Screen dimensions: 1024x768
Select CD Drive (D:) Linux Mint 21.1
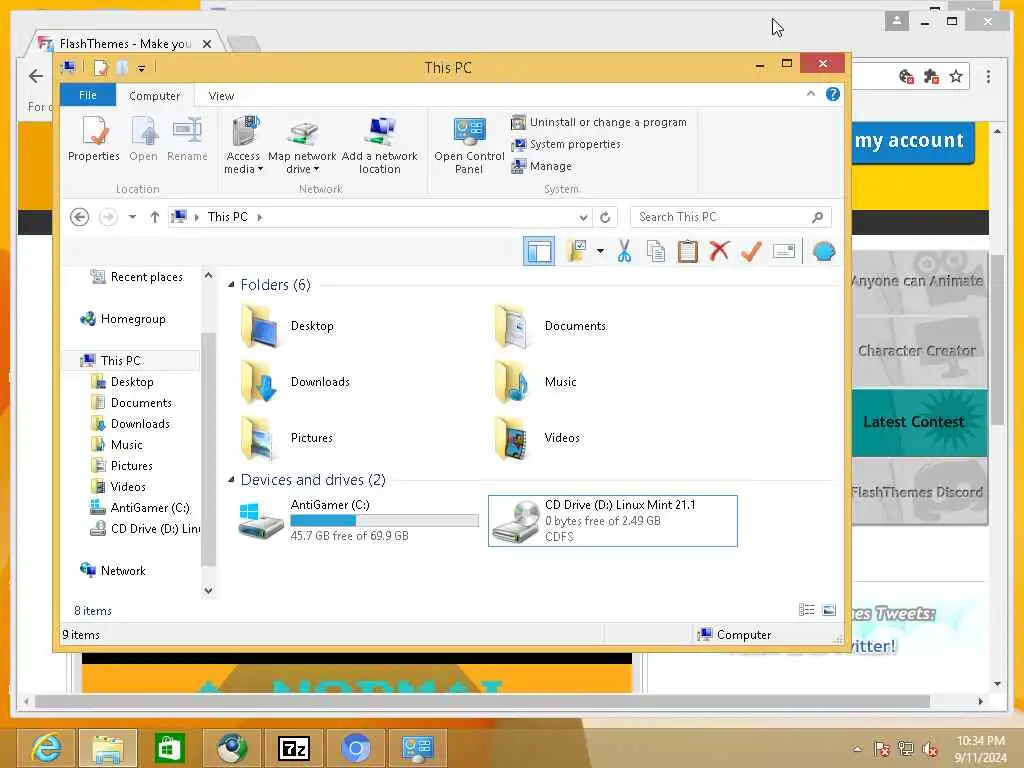[613, 520]
